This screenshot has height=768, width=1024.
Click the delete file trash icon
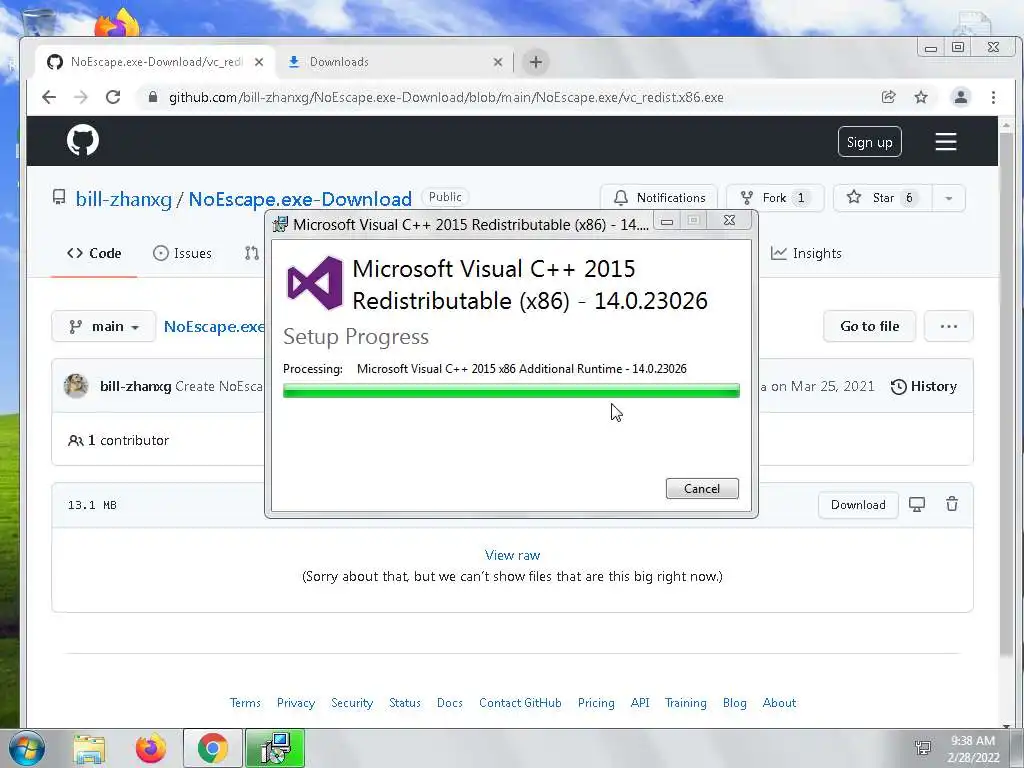(x=952, y=504)
